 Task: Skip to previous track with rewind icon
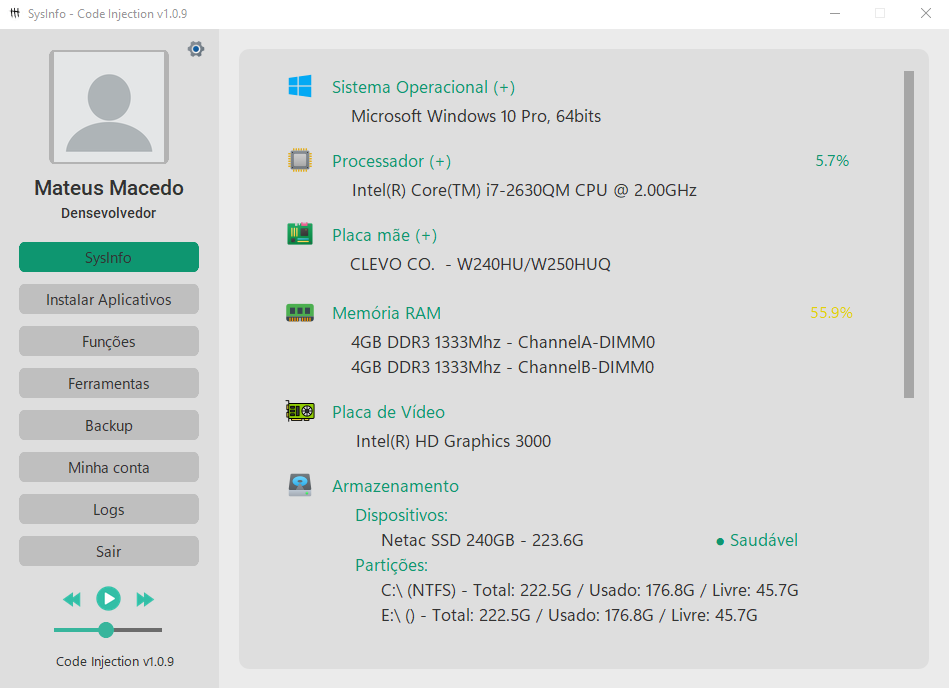pyautogui.click(x=71, y=600)
